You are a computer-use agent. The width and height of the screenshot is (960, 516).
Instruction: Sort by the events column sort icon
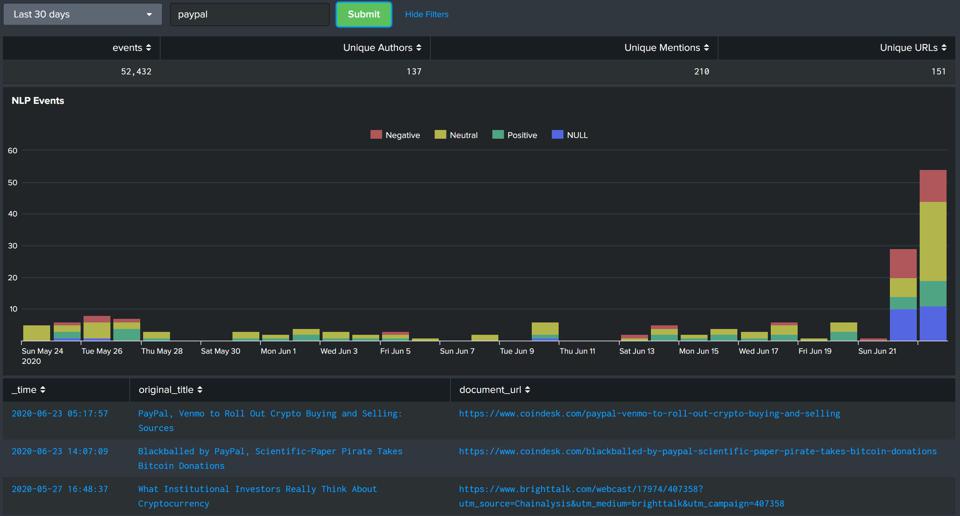click(148, 48)
